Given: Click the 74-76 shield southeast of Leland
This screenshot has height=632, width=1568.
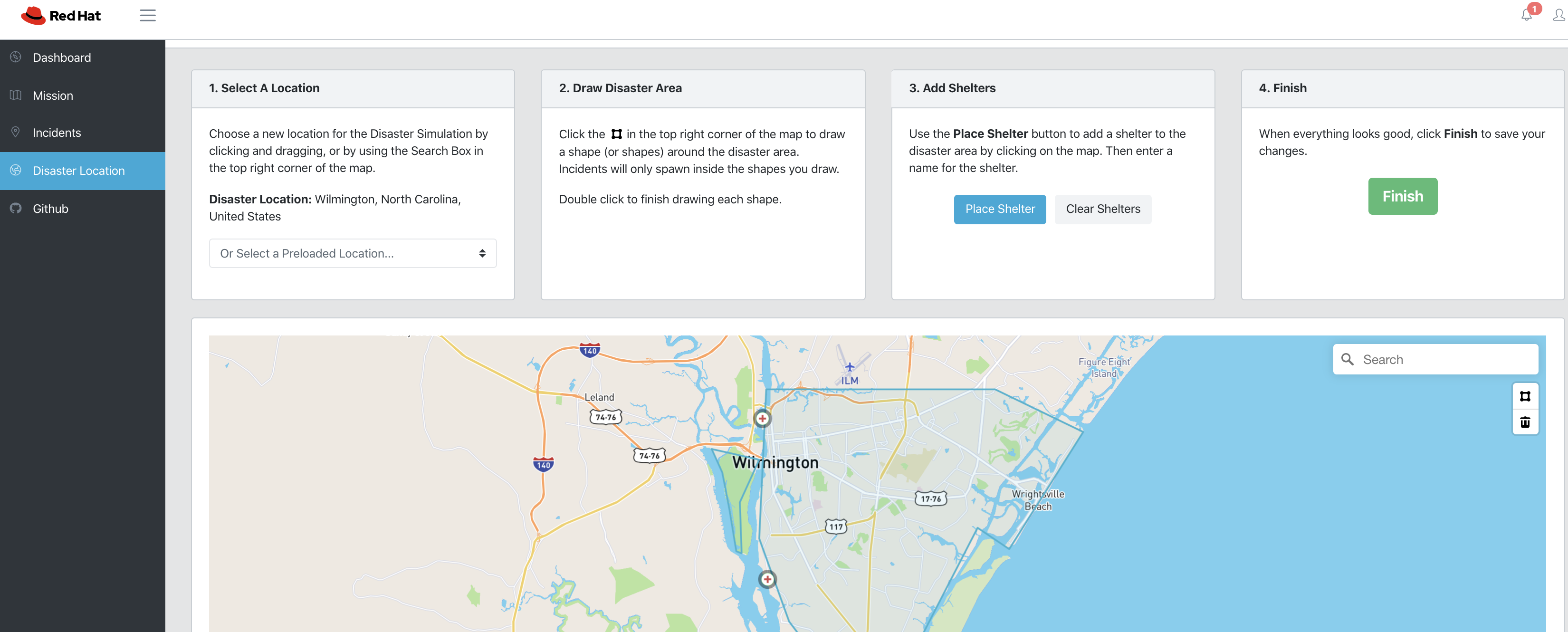Looking at the screenshot, I should point(650,455).
